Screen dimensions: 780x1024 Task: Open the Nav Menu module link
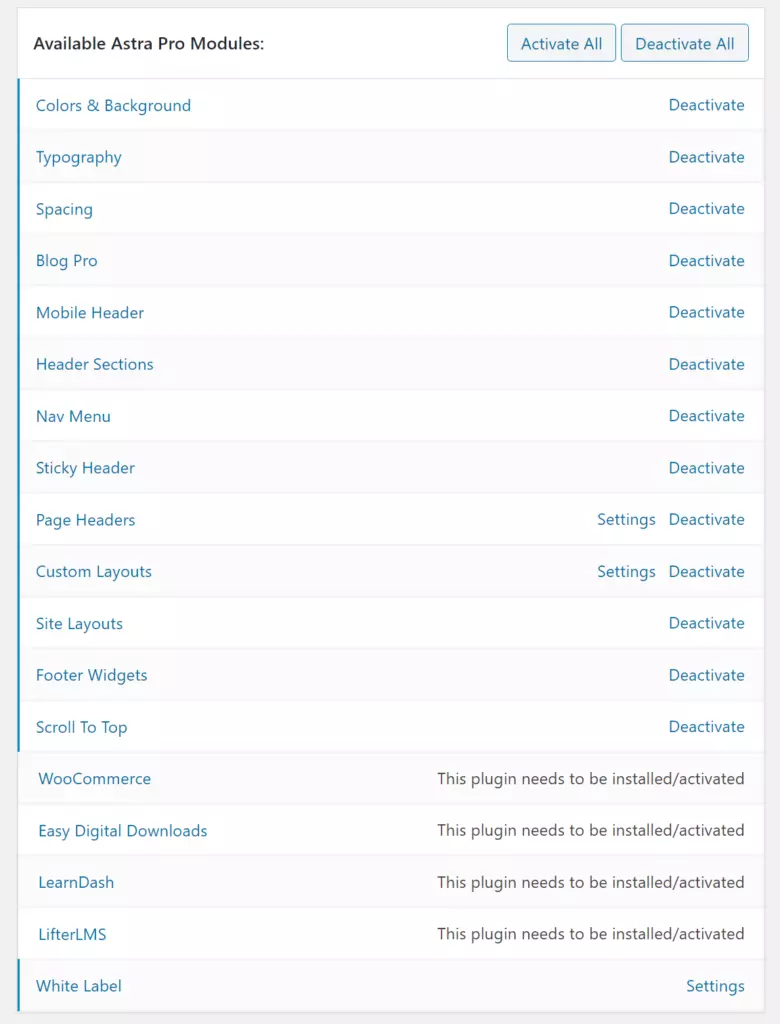pyautogui.click(x=73, y=416)
